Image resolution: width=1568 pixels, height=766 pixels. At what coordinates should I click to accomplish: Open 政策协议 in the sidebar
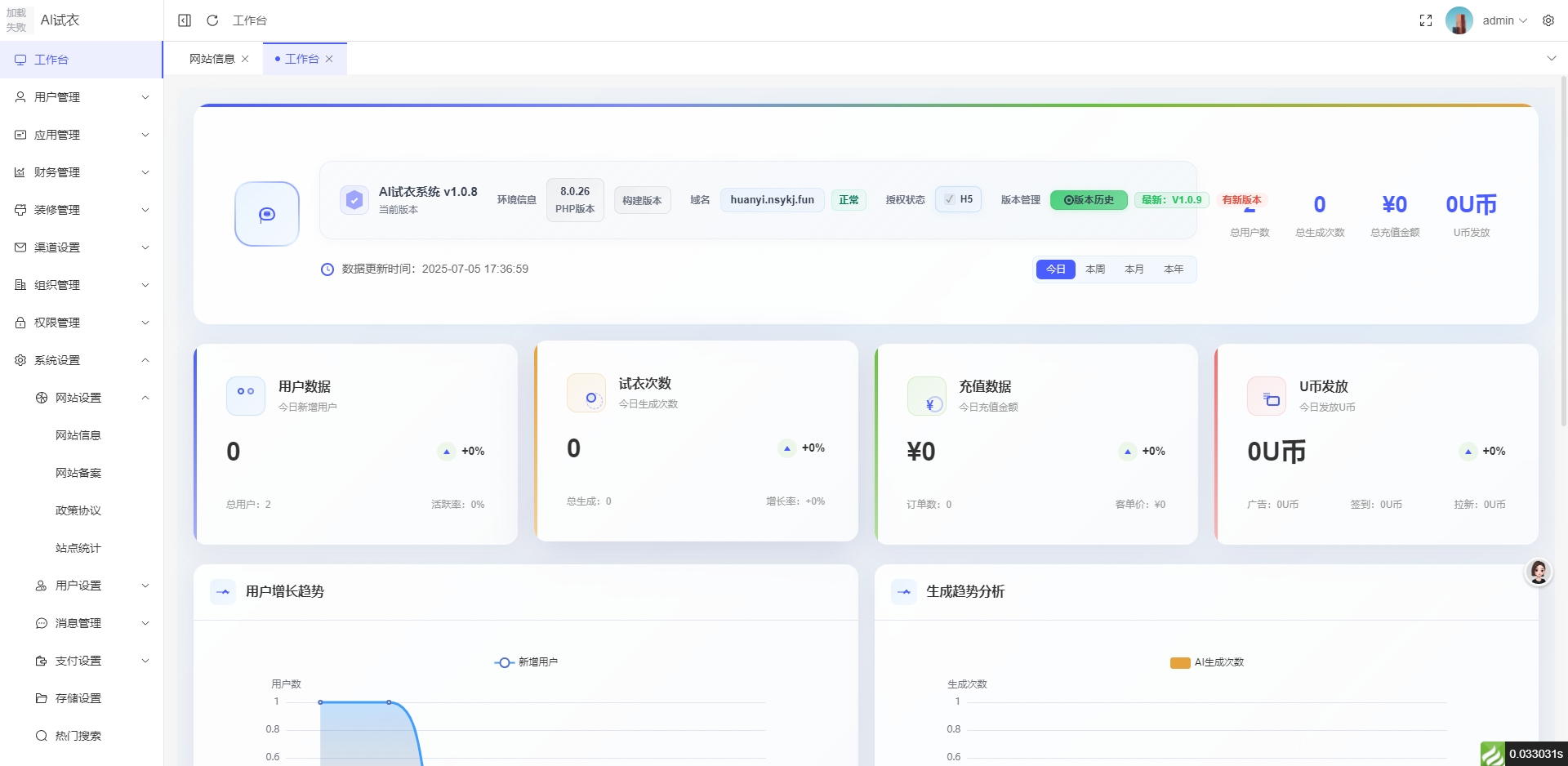coord(78,510)
